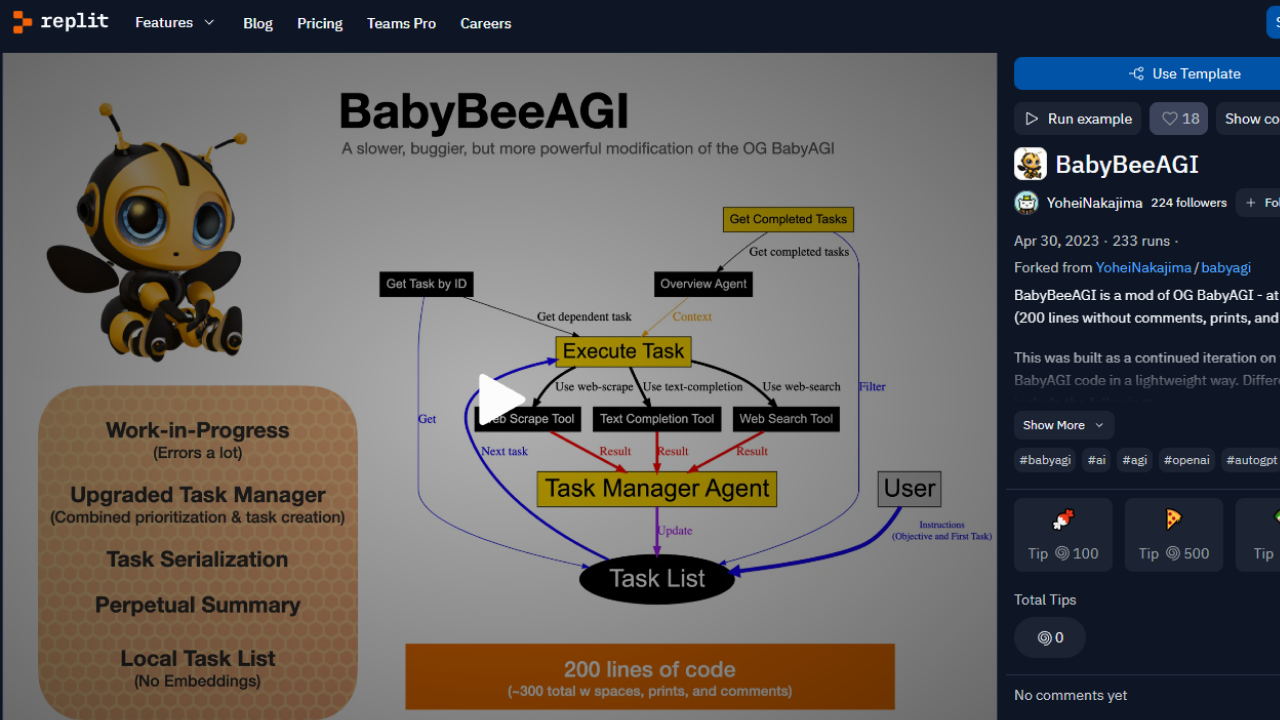This screenshot has height=720, width=1280.
Task: Follow YoheiNakajima with the plus button
Action: coord(1259,202)
